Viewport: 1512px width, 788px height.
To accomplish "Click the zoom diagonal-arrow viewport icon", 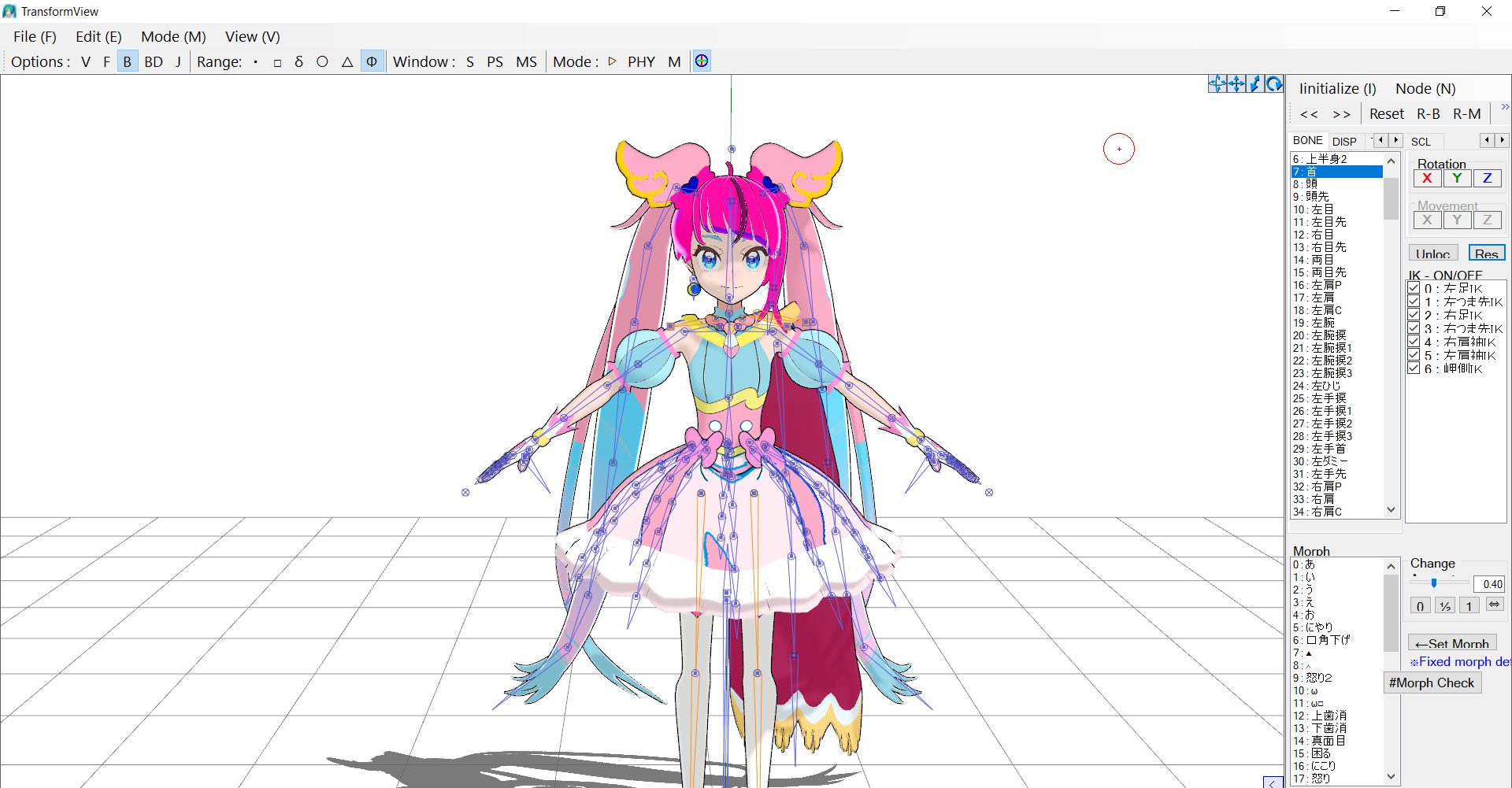I will click(x=1255, y=84).
